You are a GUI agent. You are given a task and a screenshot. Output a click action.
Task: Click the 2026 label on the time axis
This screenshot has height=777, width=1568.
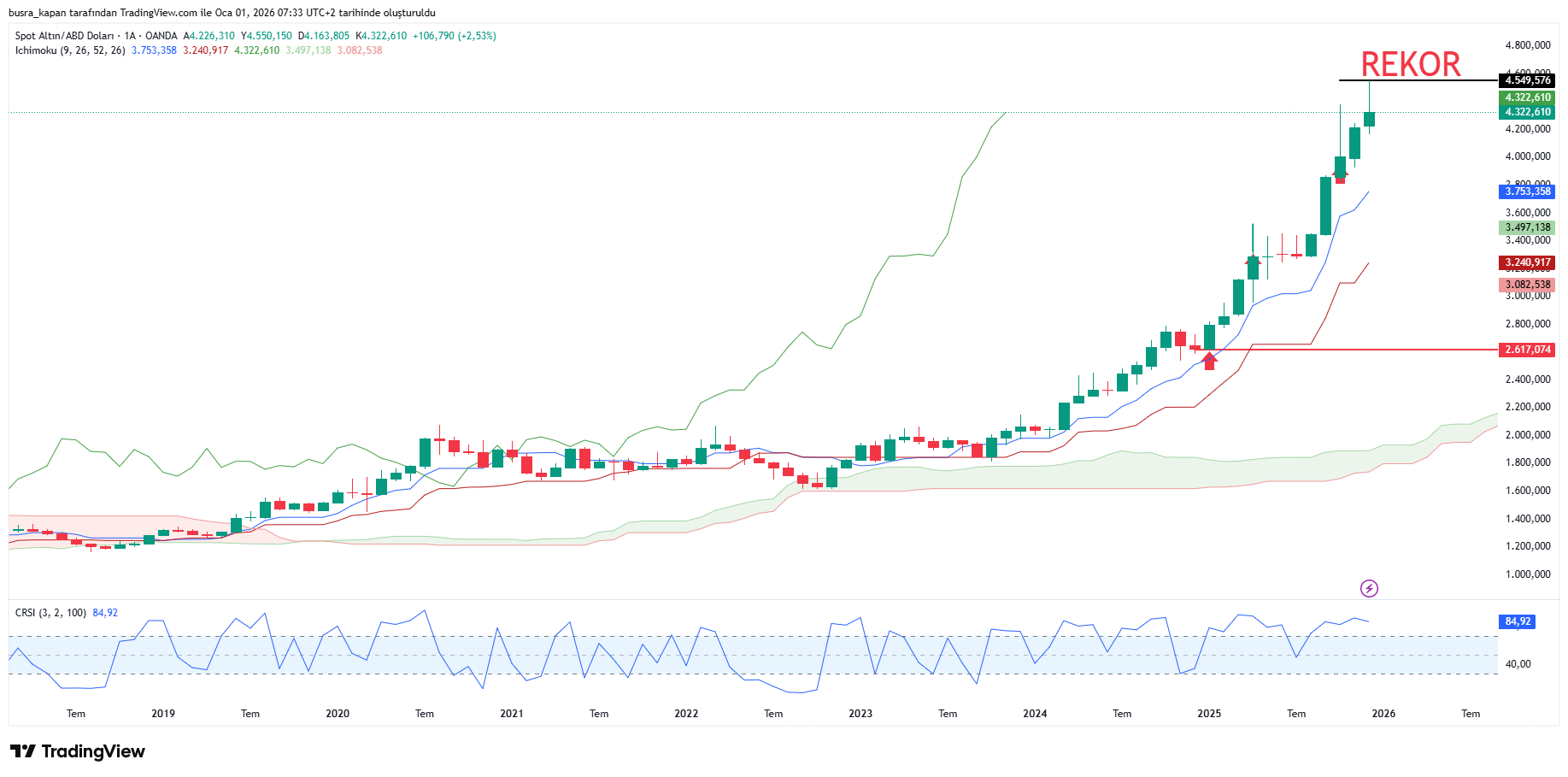pyautogui.click(x=1383, y=714)
